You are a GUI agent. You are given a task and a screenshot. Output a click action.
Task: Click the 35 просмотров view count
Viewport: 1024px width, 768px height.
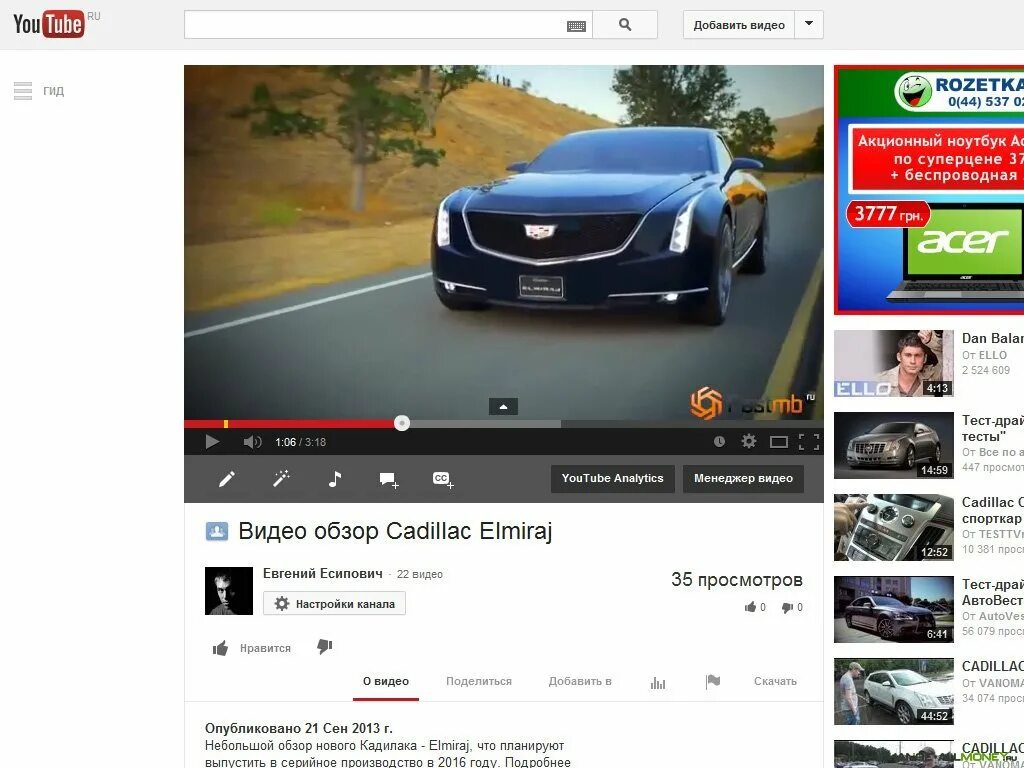tap(737, 580)
